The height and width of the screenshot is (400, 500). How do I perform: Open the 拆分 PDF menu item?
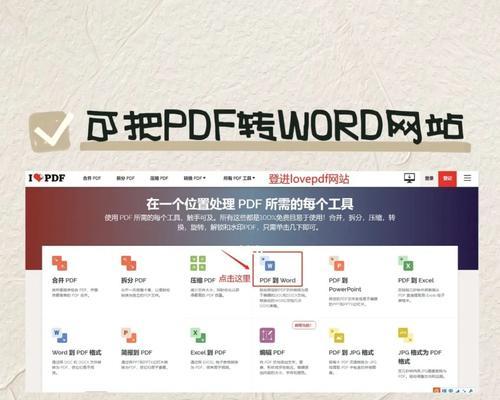(125, 178)
